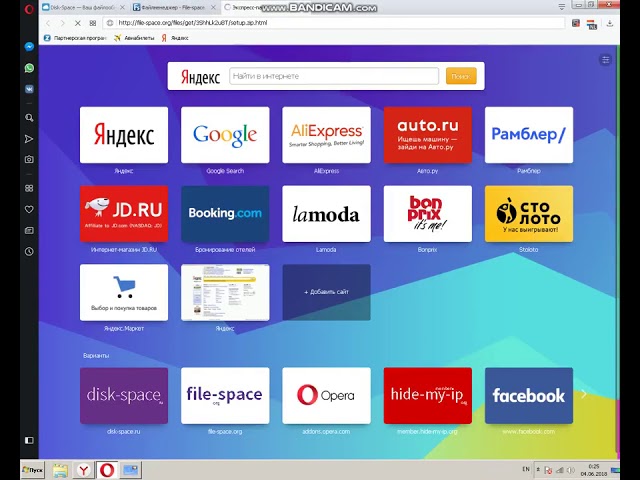Open the Google Search speed dial tile
640x480 pixels.
tap(225, 135)
